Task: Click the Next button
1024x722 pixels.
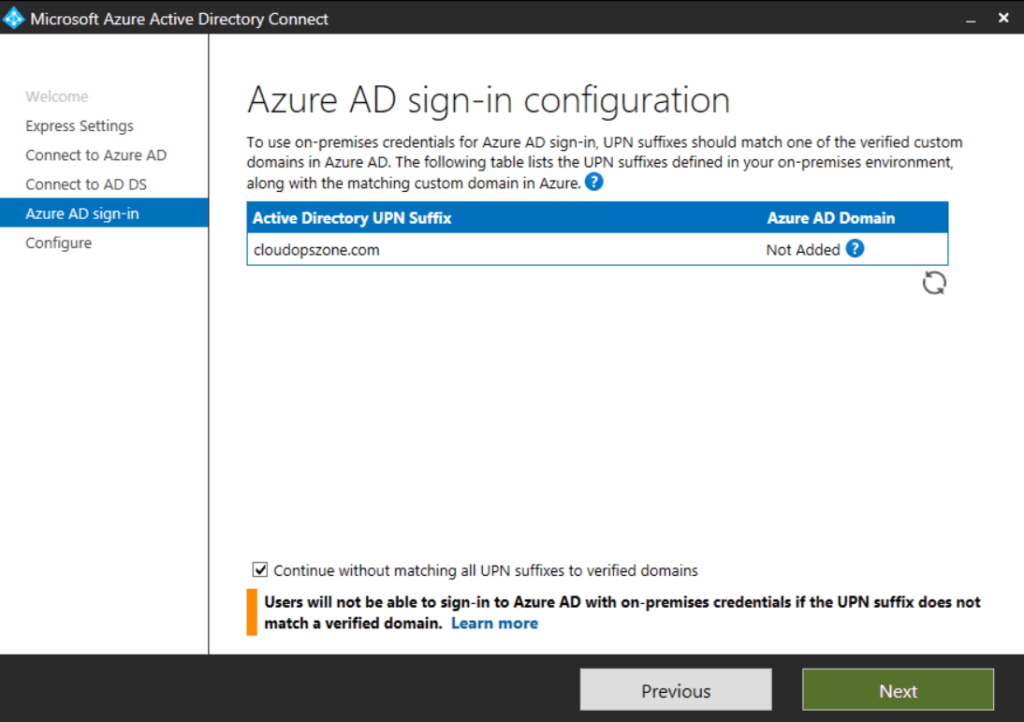Action: (897, 690)
